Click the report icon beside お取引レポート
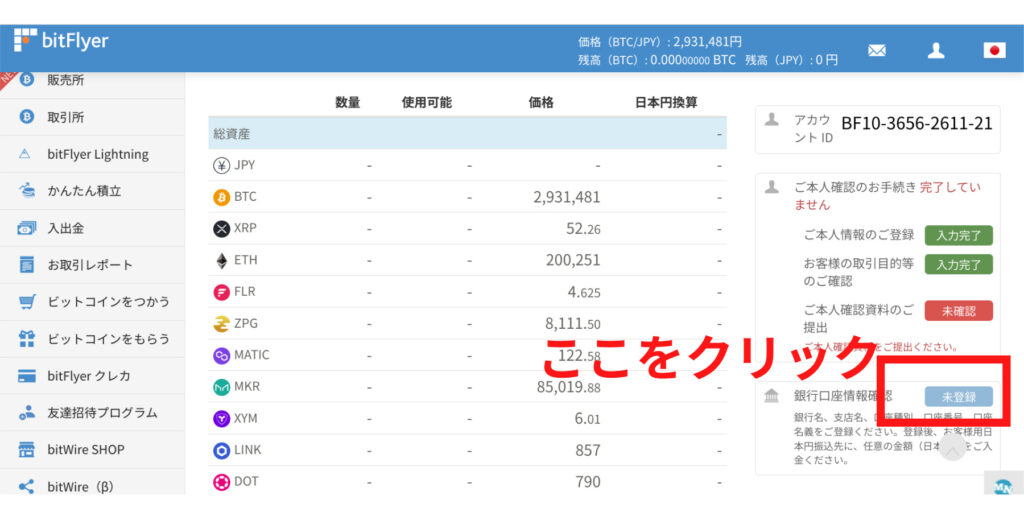1024x512 pixels. click(27, 265)
